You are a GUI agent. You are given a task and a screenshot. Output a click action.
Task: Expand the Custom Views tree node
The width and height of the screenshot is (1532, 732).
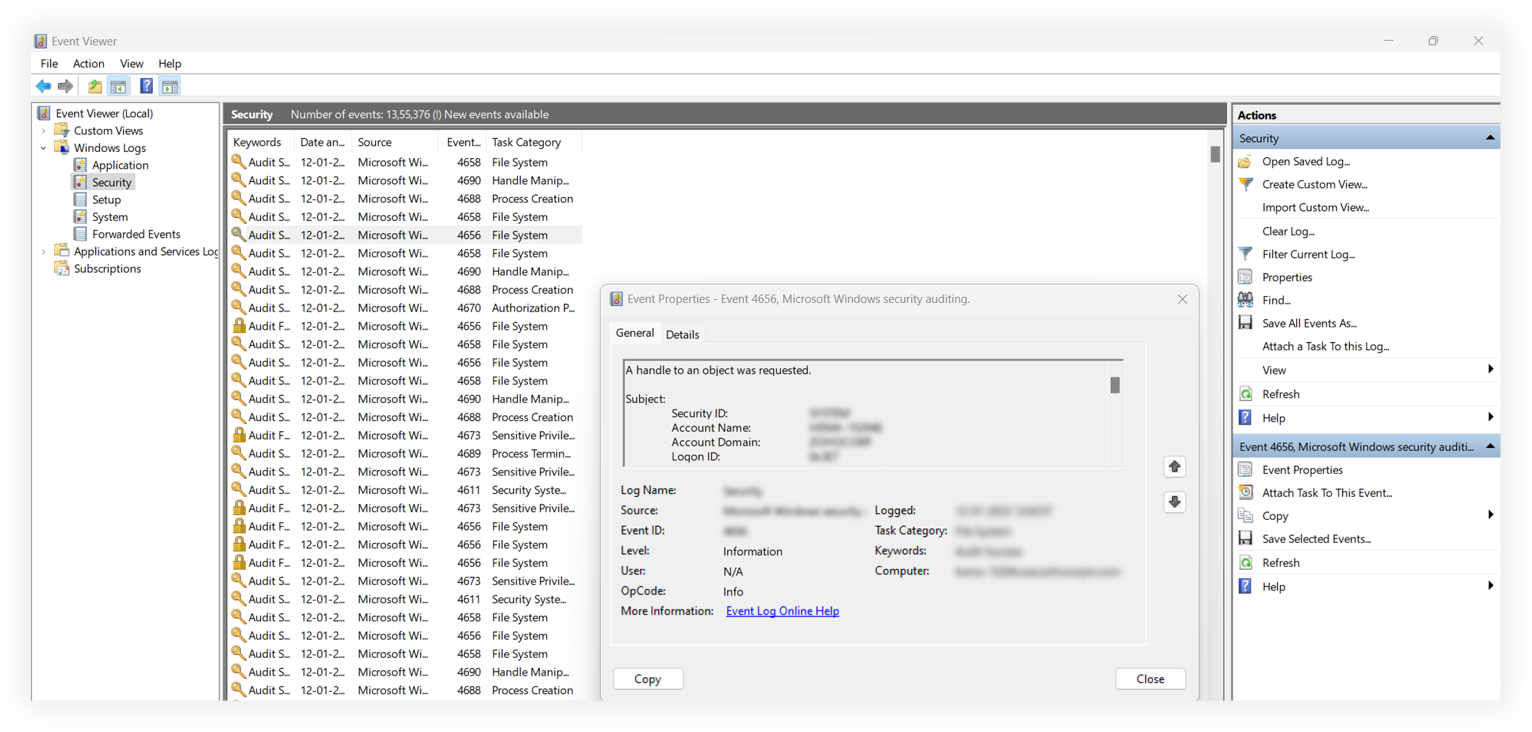coord(42,130)
